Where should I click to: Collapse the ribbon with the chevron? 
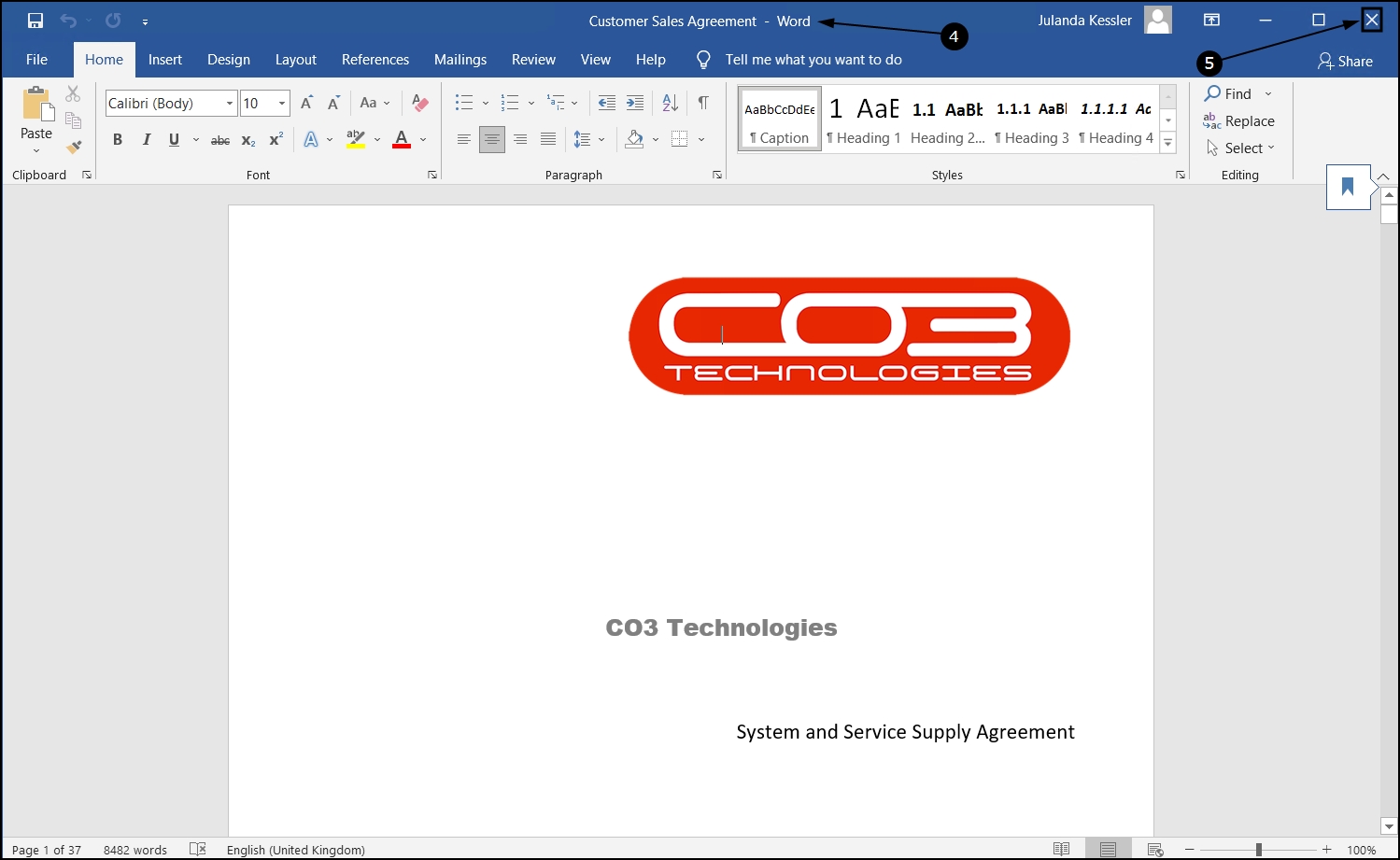tap(1383, 176)
